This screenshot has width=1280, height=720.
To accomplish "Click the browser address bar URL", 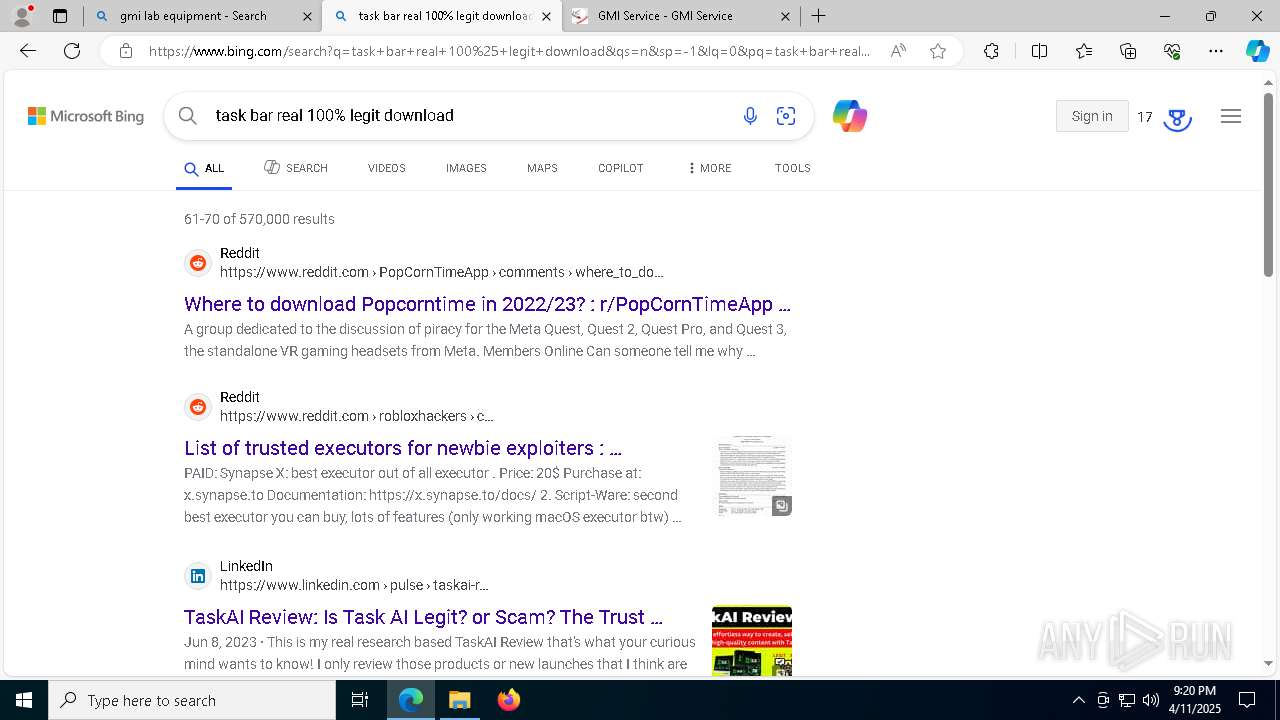I will 508,51.
